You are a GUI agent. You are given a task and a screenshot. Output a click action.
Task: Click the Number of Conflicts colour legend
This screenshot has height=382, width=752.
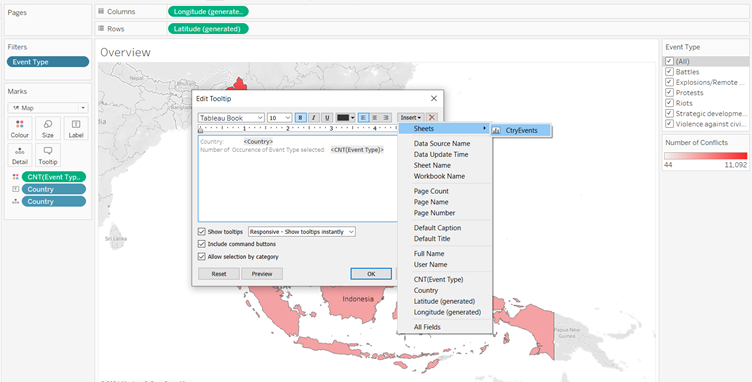pos(705,156)
